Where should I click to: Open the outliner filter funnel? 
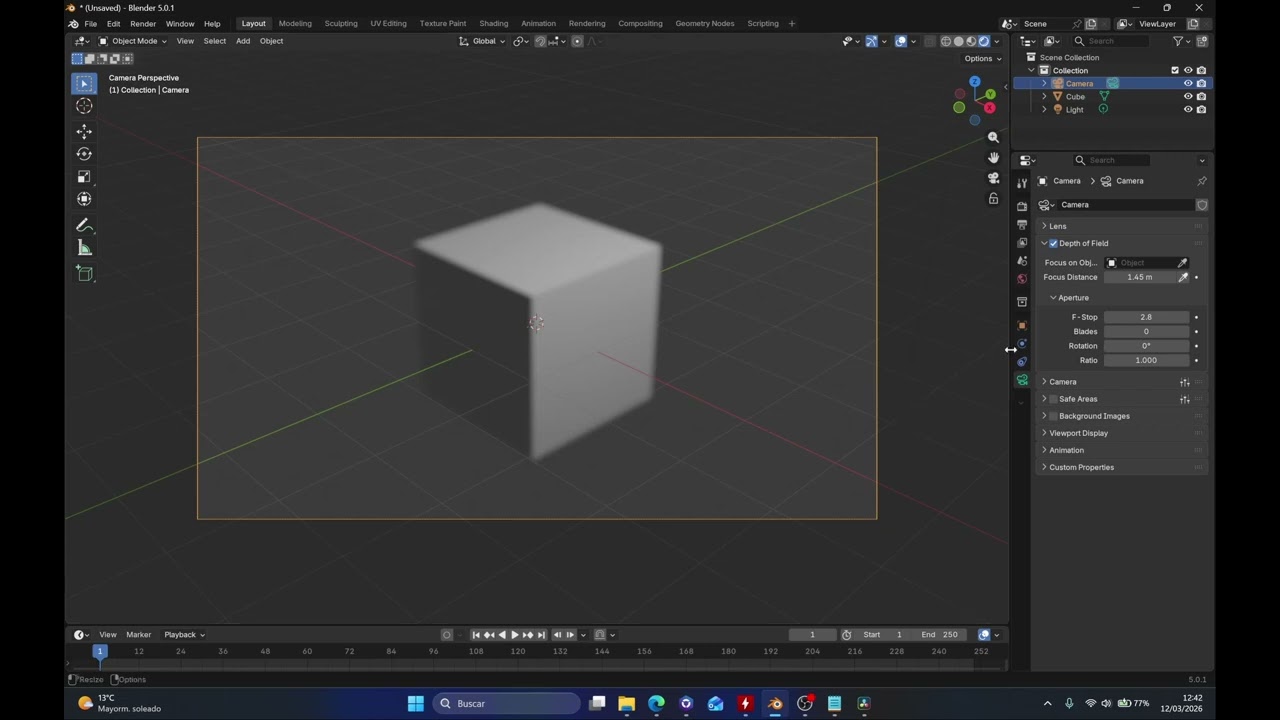coord(1178,41)
